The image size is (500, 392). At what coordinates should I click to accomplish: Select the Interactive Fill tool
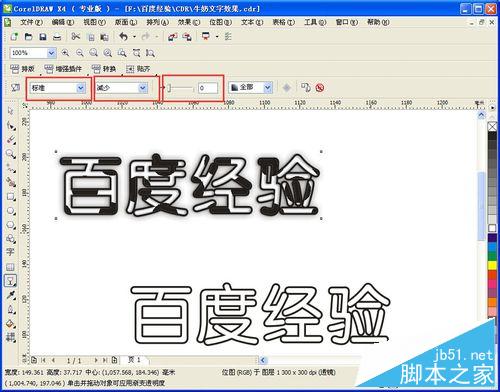point(10,338)
